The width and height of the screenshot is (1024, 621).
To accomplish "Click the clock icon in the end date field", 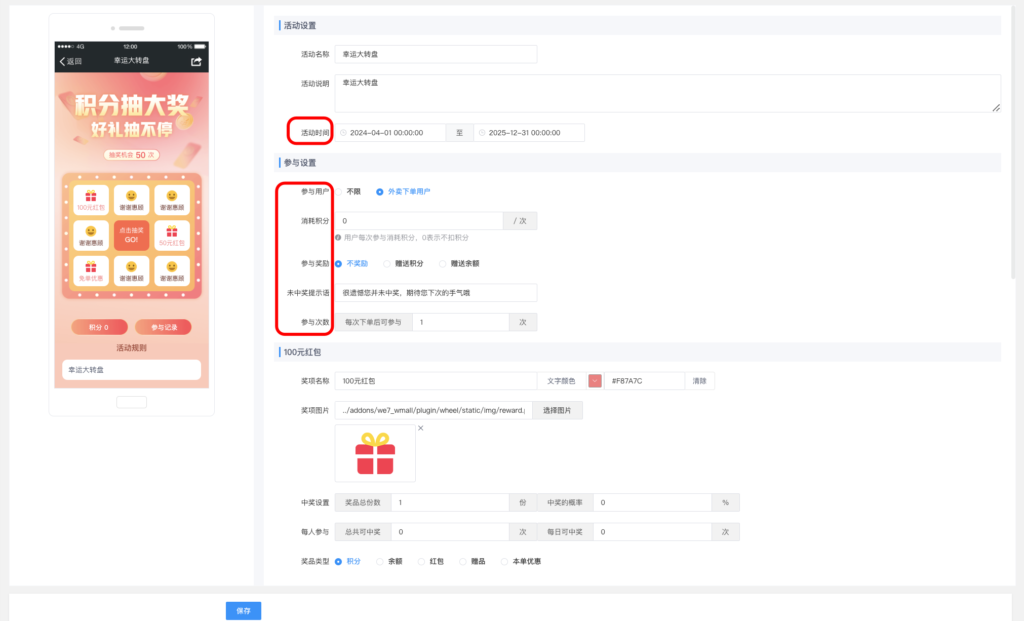I will click(x=481, y=131).
